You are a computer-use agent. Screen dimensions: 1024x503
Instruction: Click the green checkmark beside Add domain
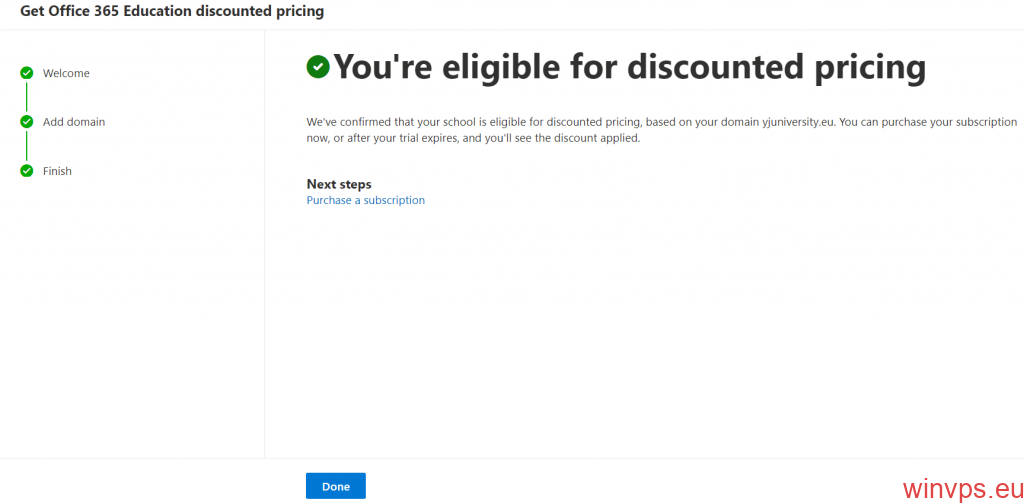click(x=27, y=122)
